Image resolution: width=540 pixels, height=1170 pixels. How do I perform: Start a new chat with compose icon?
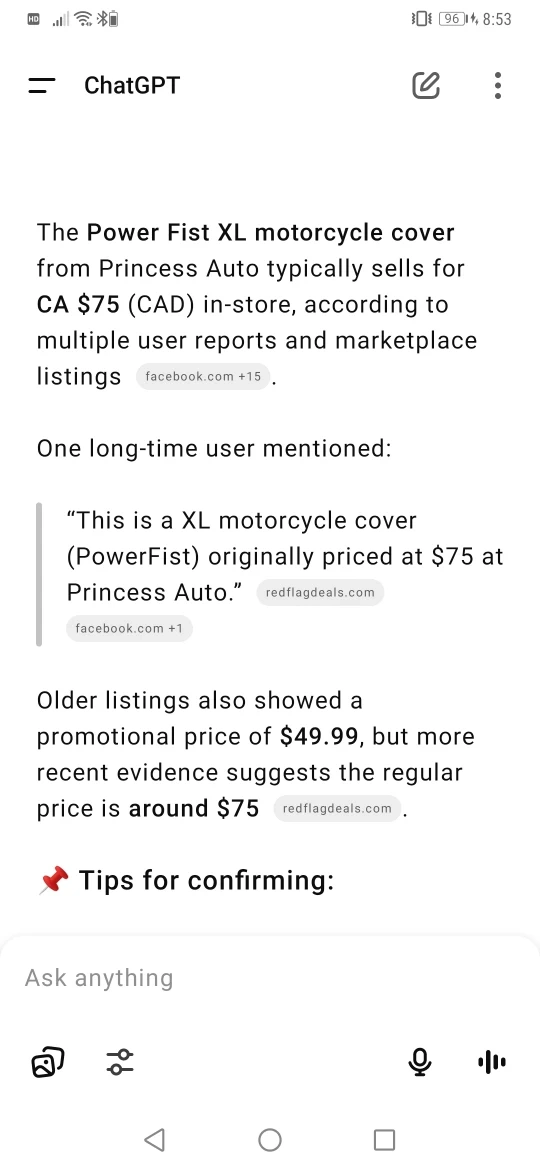(426, 86)
